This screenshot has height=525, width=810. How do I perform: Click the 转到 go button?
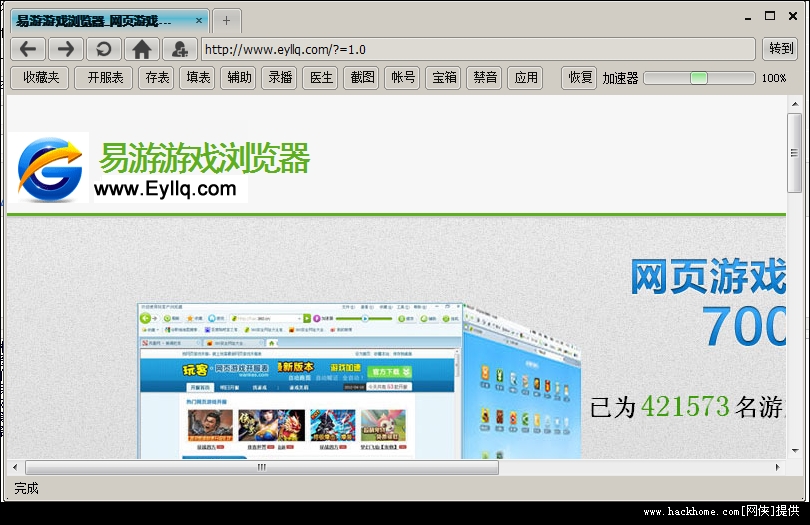[x=781, y=49]
